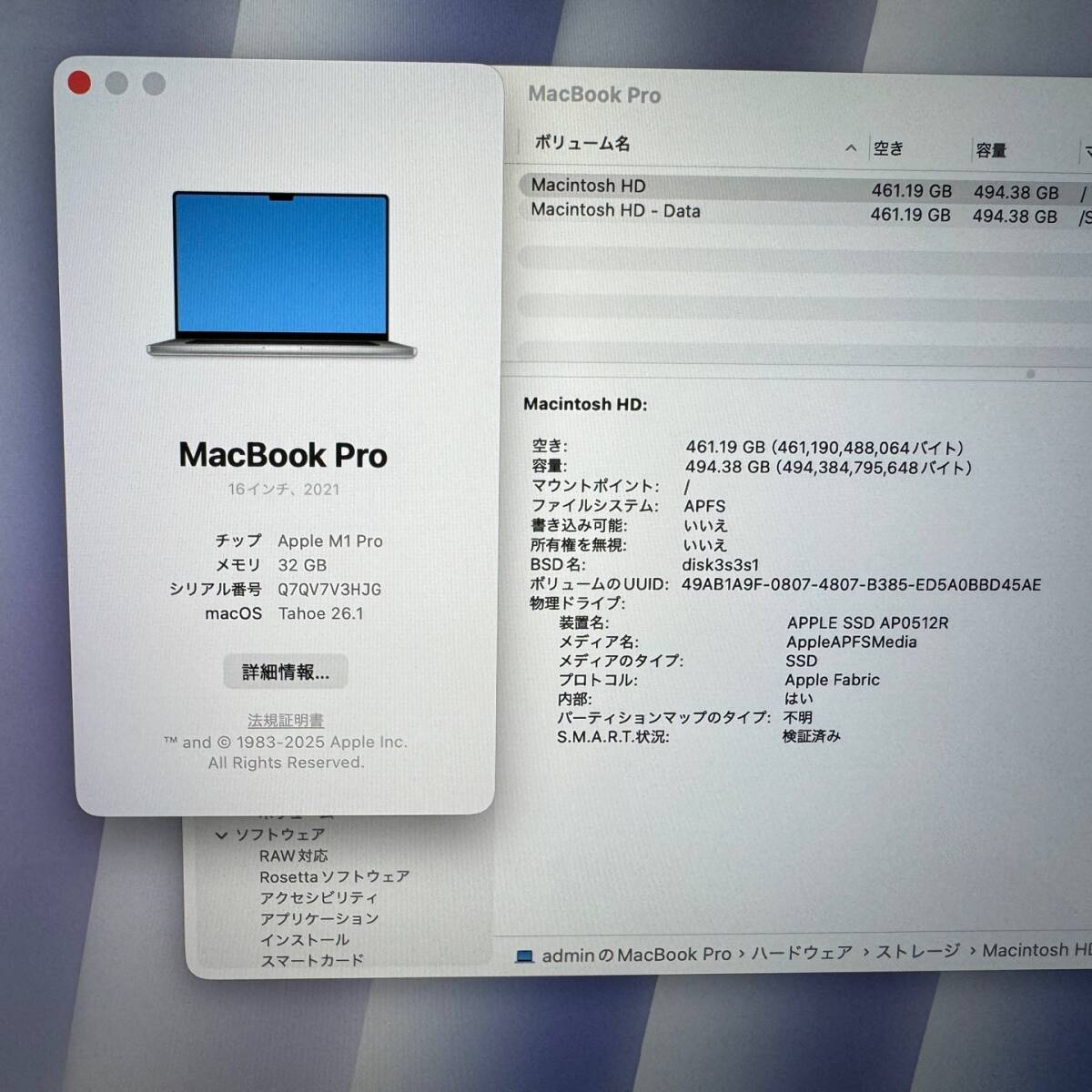Click the MacBook Pro System Information title

594,94
